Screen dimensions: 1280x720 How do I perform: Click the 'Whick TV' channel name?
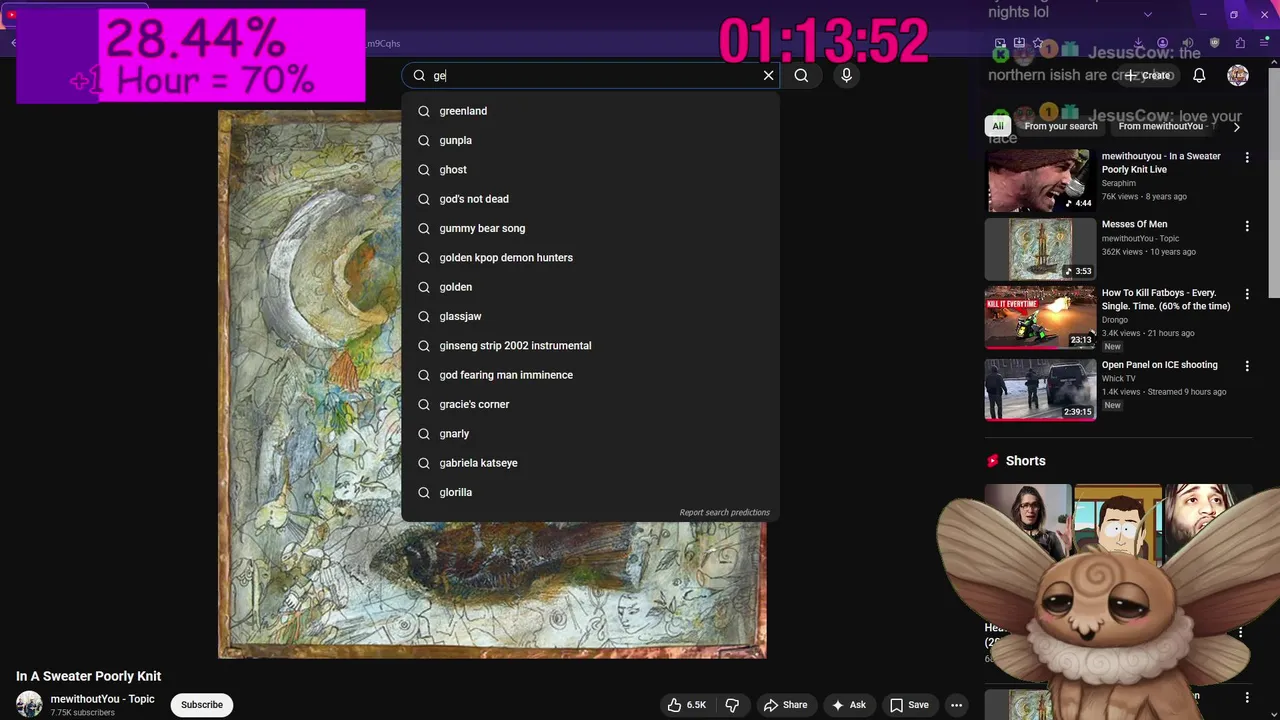(1118, 379)
